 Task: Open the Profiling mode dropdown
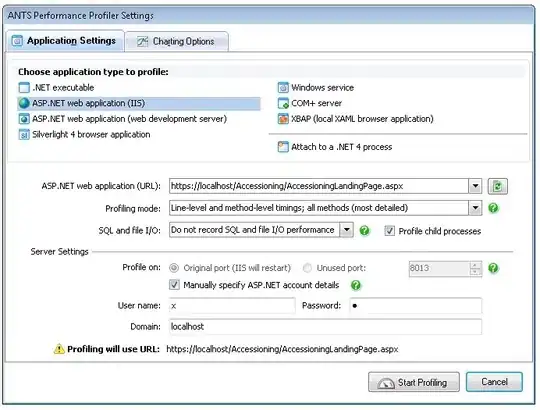475,208
